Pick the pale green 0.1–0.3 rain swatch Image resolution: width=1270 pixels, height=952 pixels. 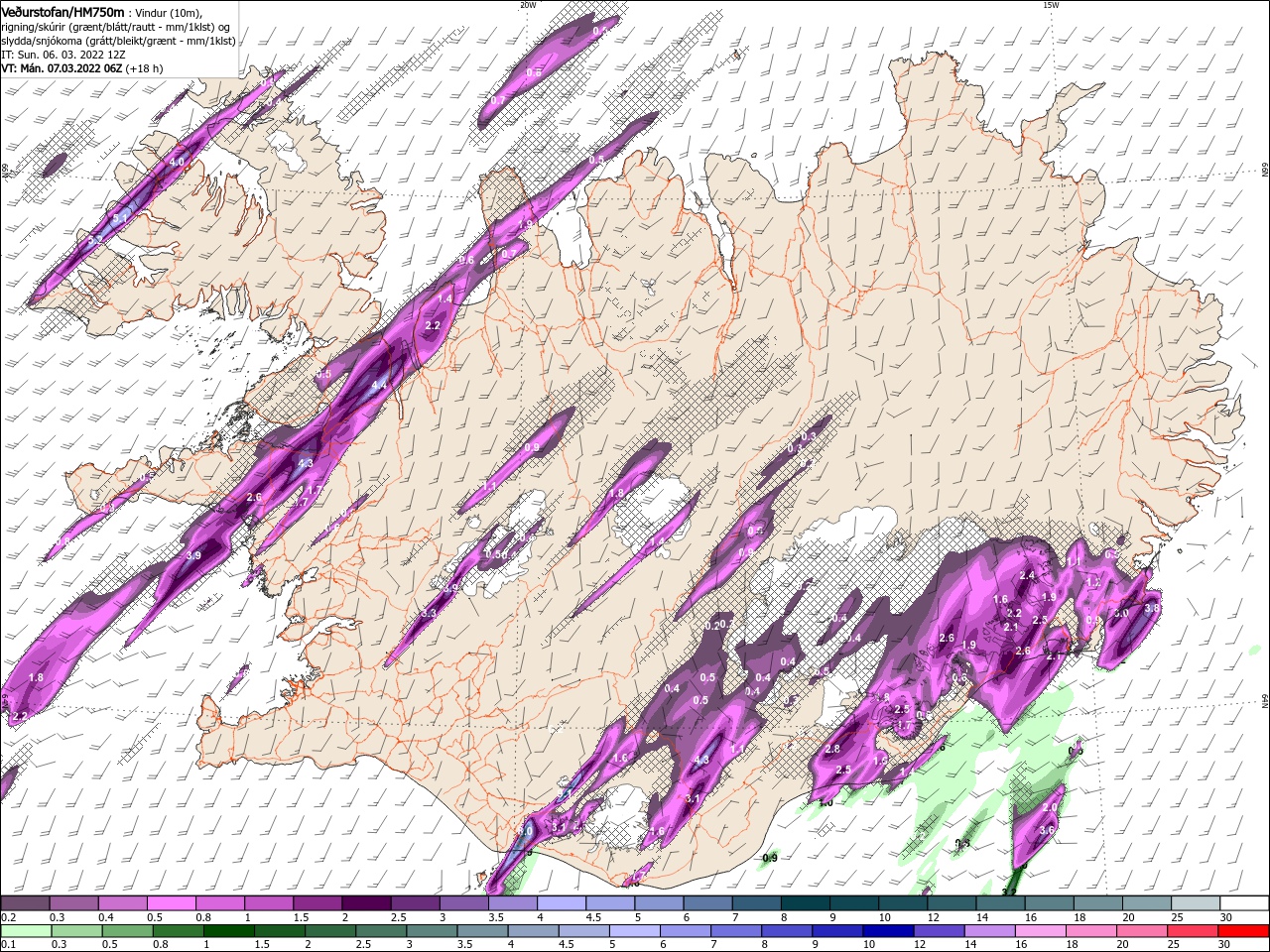(25, 931)
